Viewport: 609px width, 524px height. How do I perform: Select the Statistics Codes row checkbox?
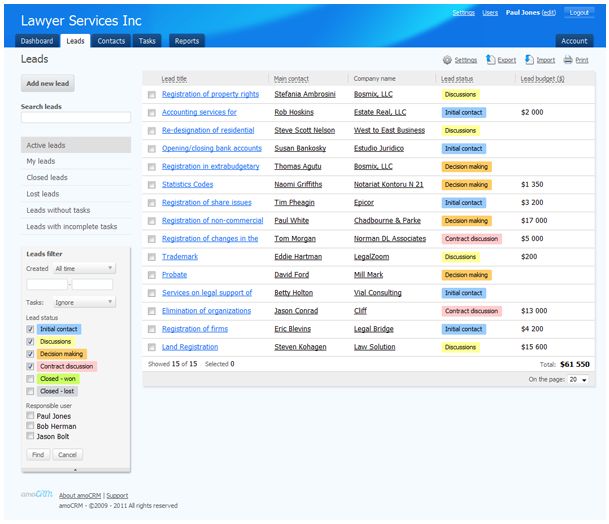152,185
